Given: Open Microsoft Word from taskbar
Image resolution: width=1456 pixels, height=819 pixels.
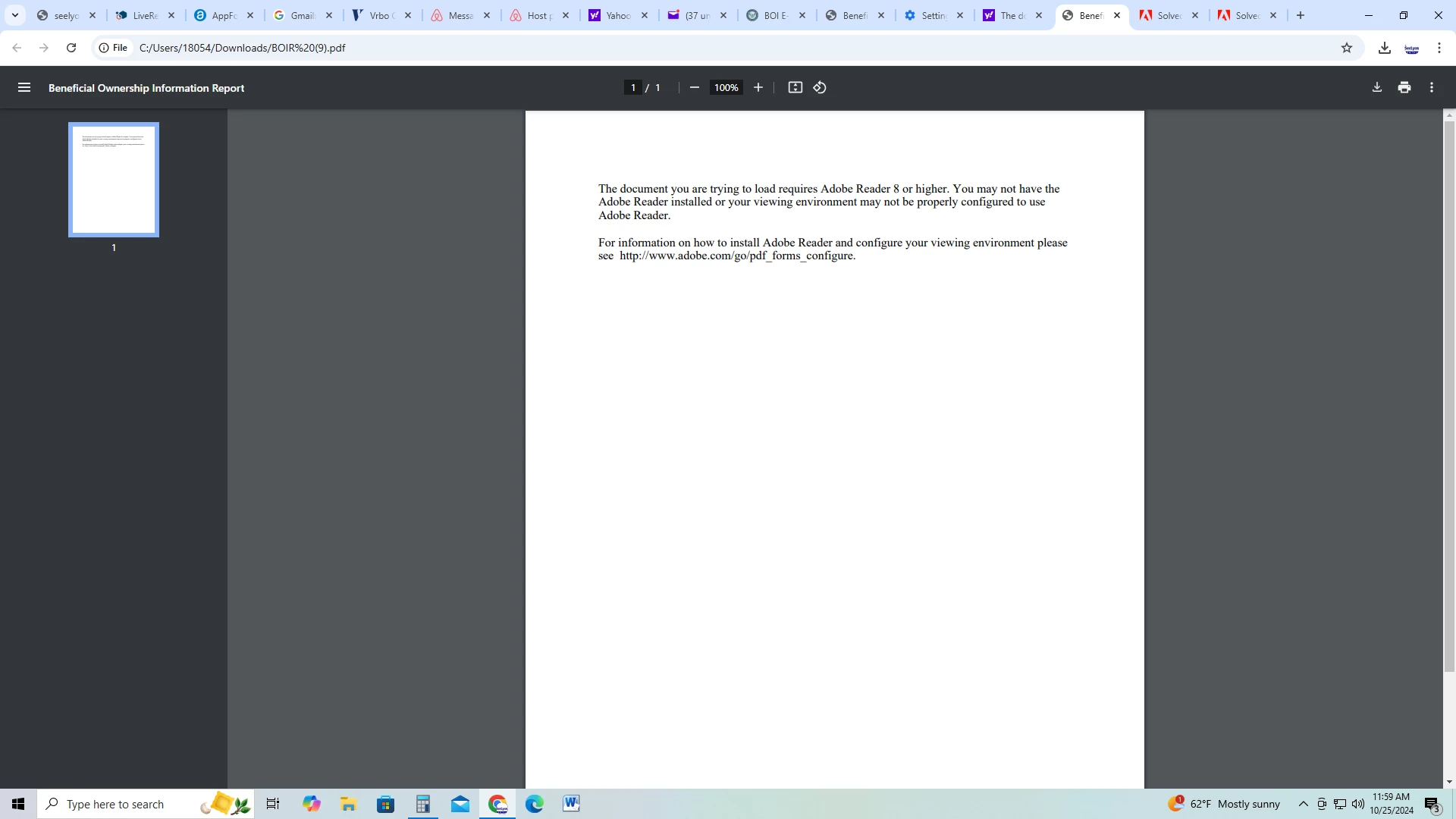Looking at the screenshot, I should [571, 804].
